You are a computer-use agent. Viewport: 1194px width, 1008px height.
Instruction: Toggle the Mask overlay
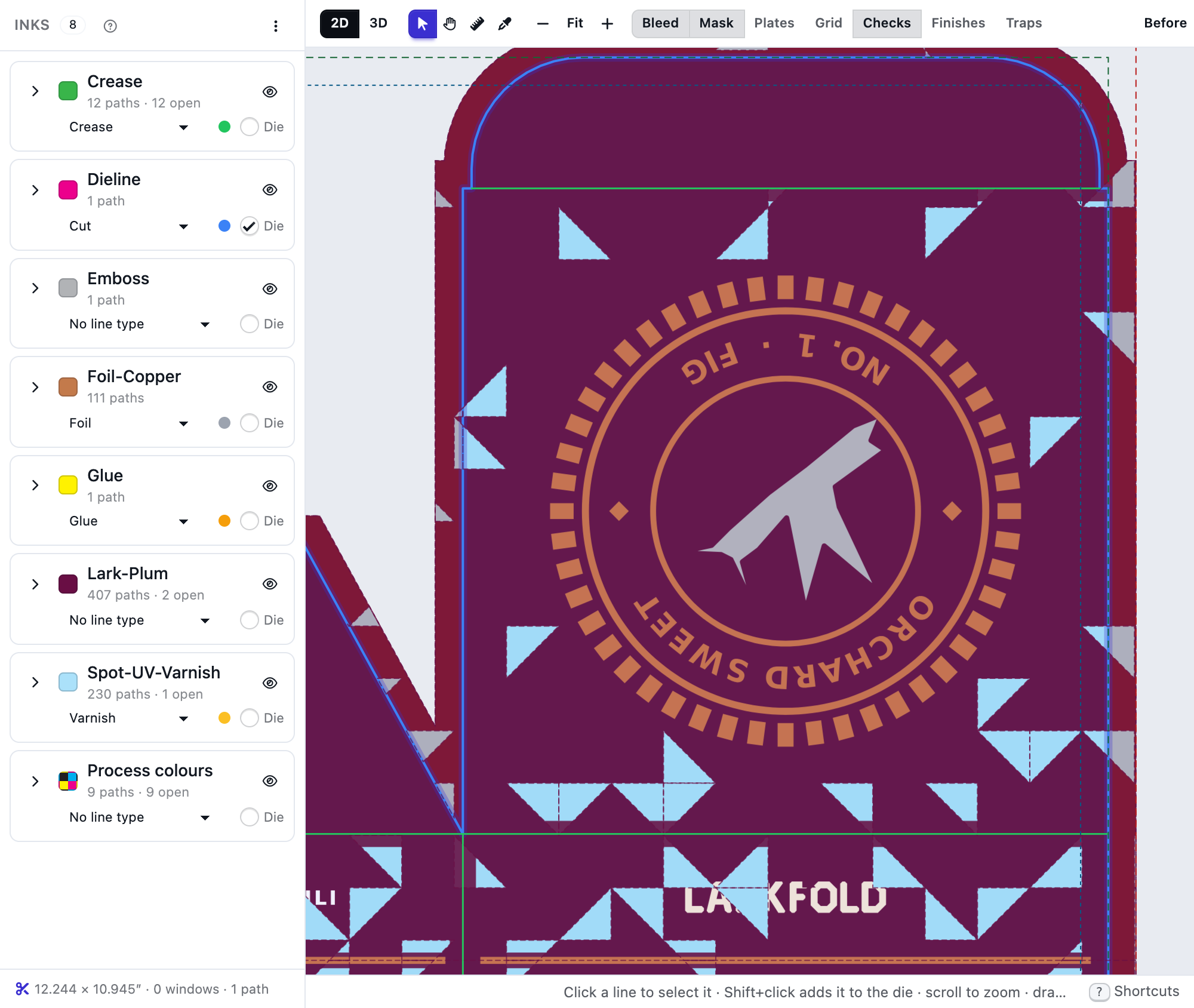tap(716, 23)
